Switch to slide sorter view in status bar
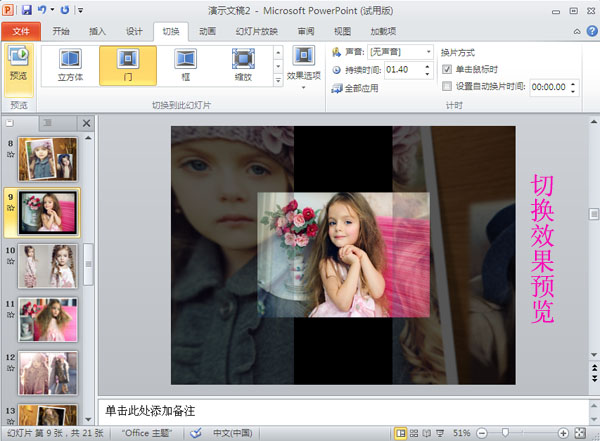The image size is (600, 441). (x=413, y=433)
